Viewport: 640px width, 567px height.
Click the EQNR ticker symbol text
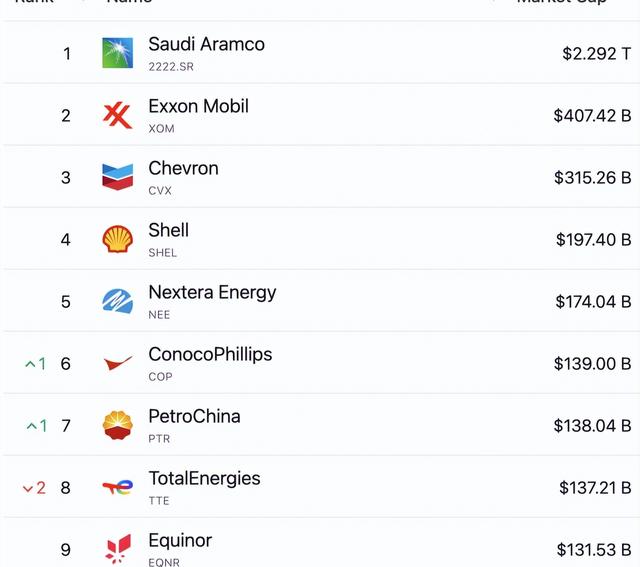coord(164,562)
